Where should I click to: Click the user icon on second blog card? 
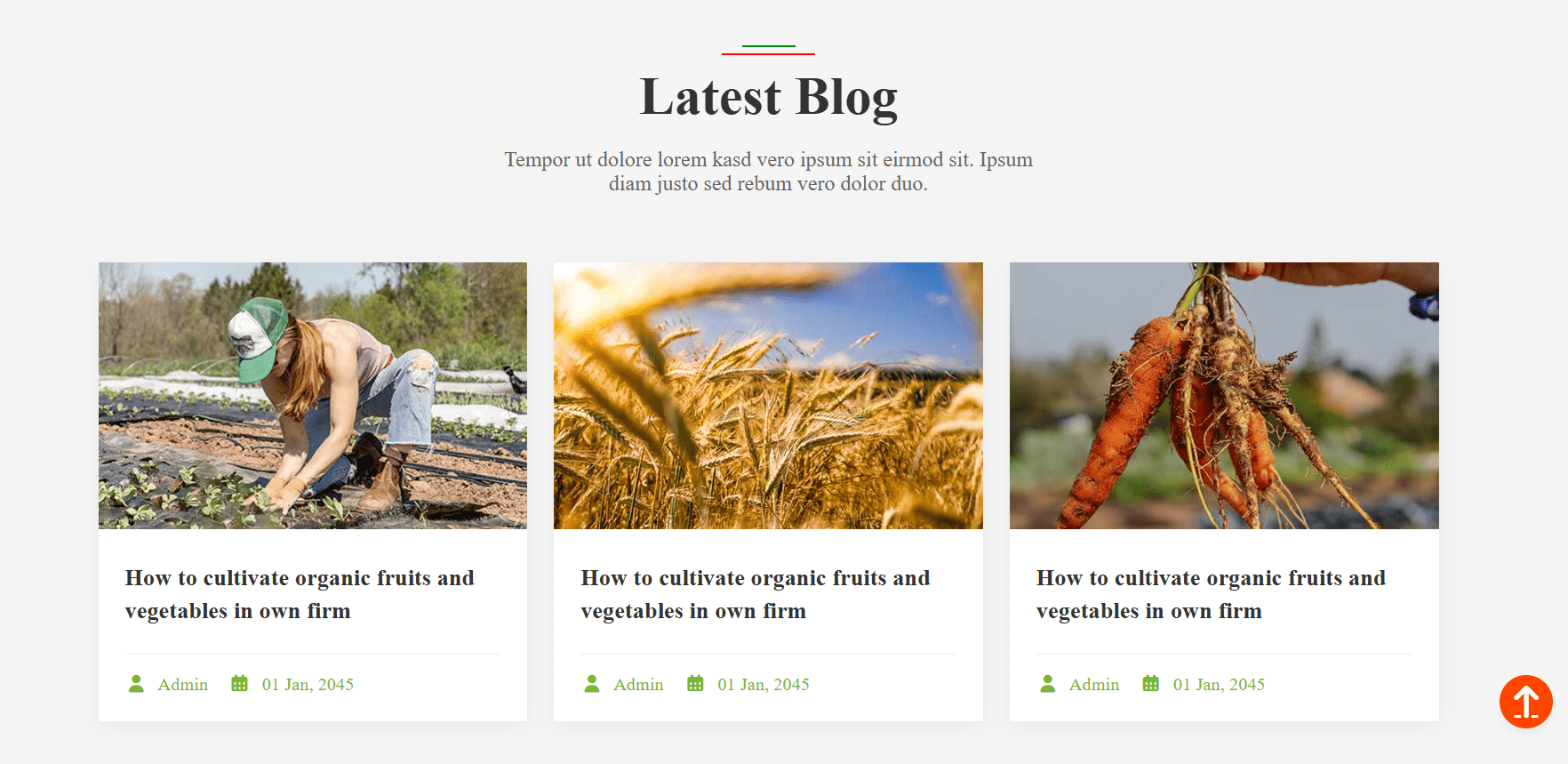point(592,684)
